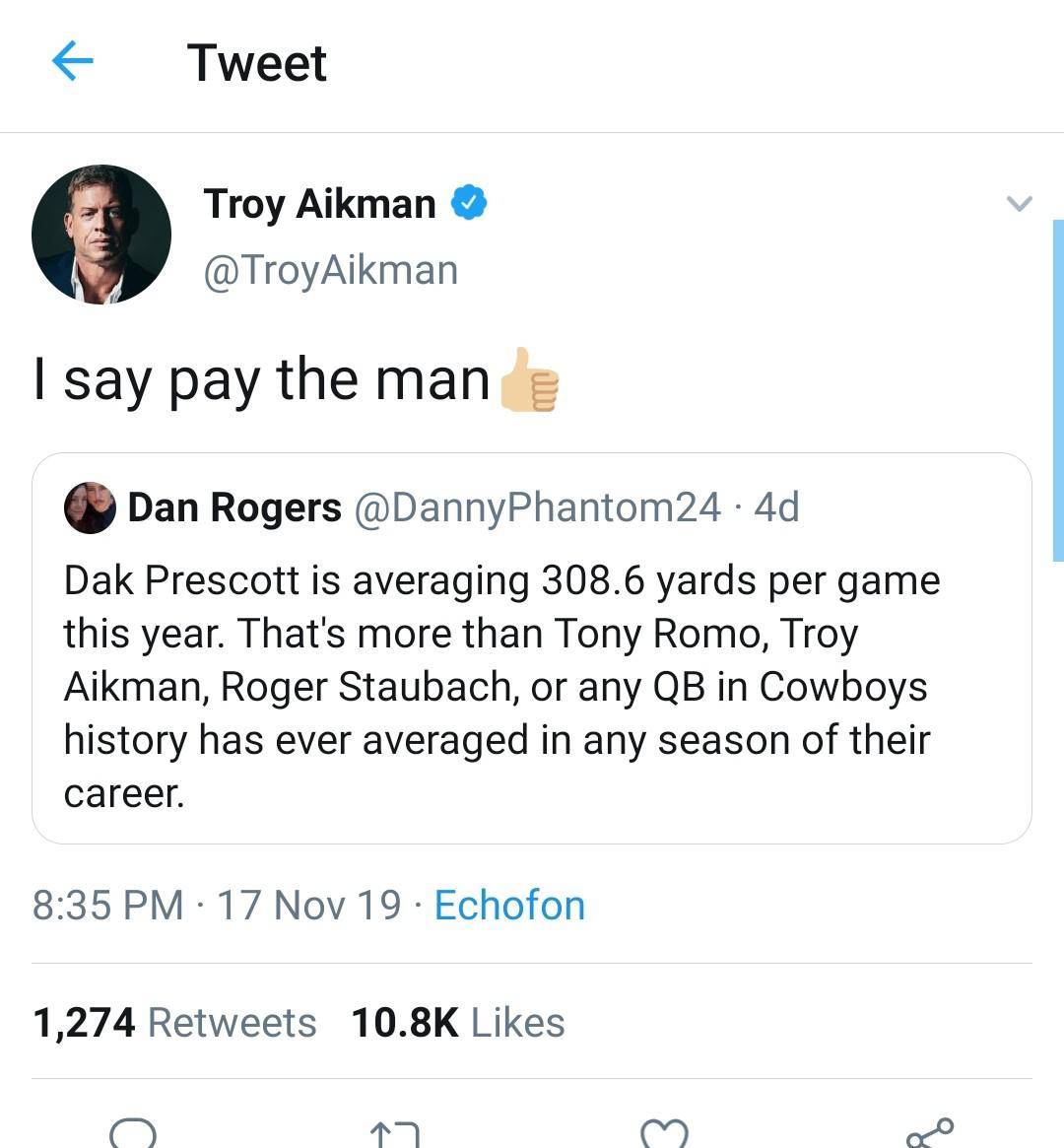Visit the @TroyAikman handle

click(330, 270)
